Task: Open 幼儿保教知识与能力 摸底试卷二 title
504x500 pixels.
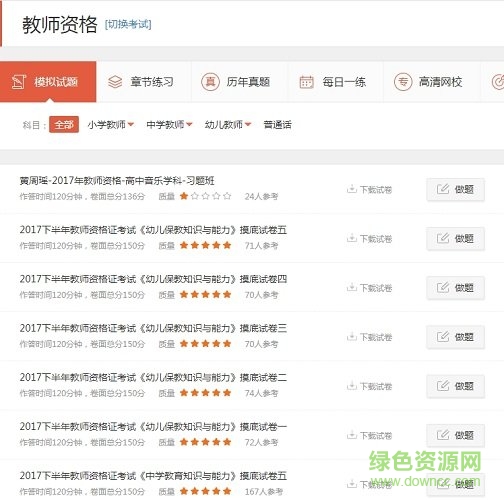Action: point(153,377)
